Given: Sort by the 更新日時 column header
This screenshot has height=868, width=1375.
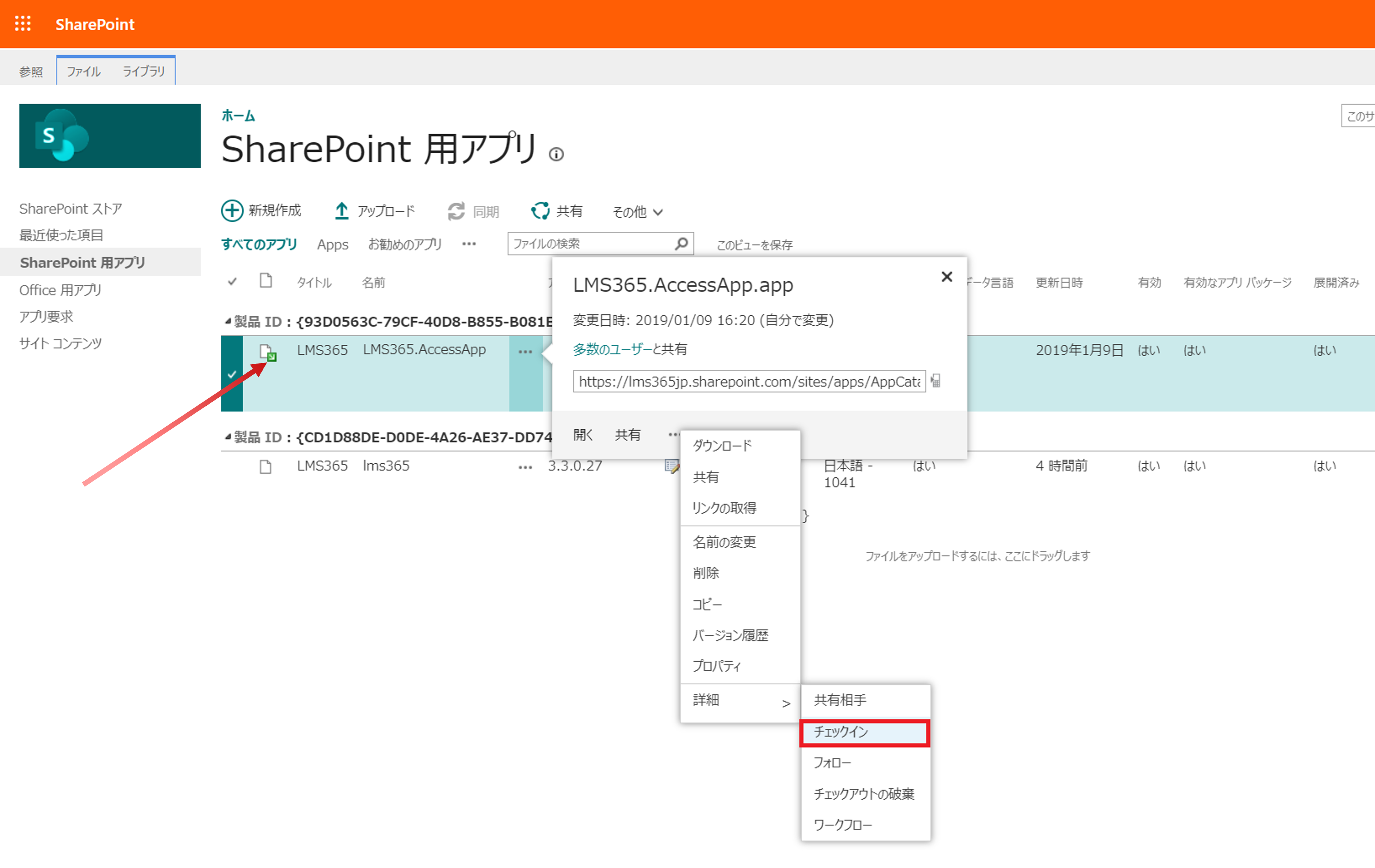Looking at the screenshot, I should [1059, 283].
